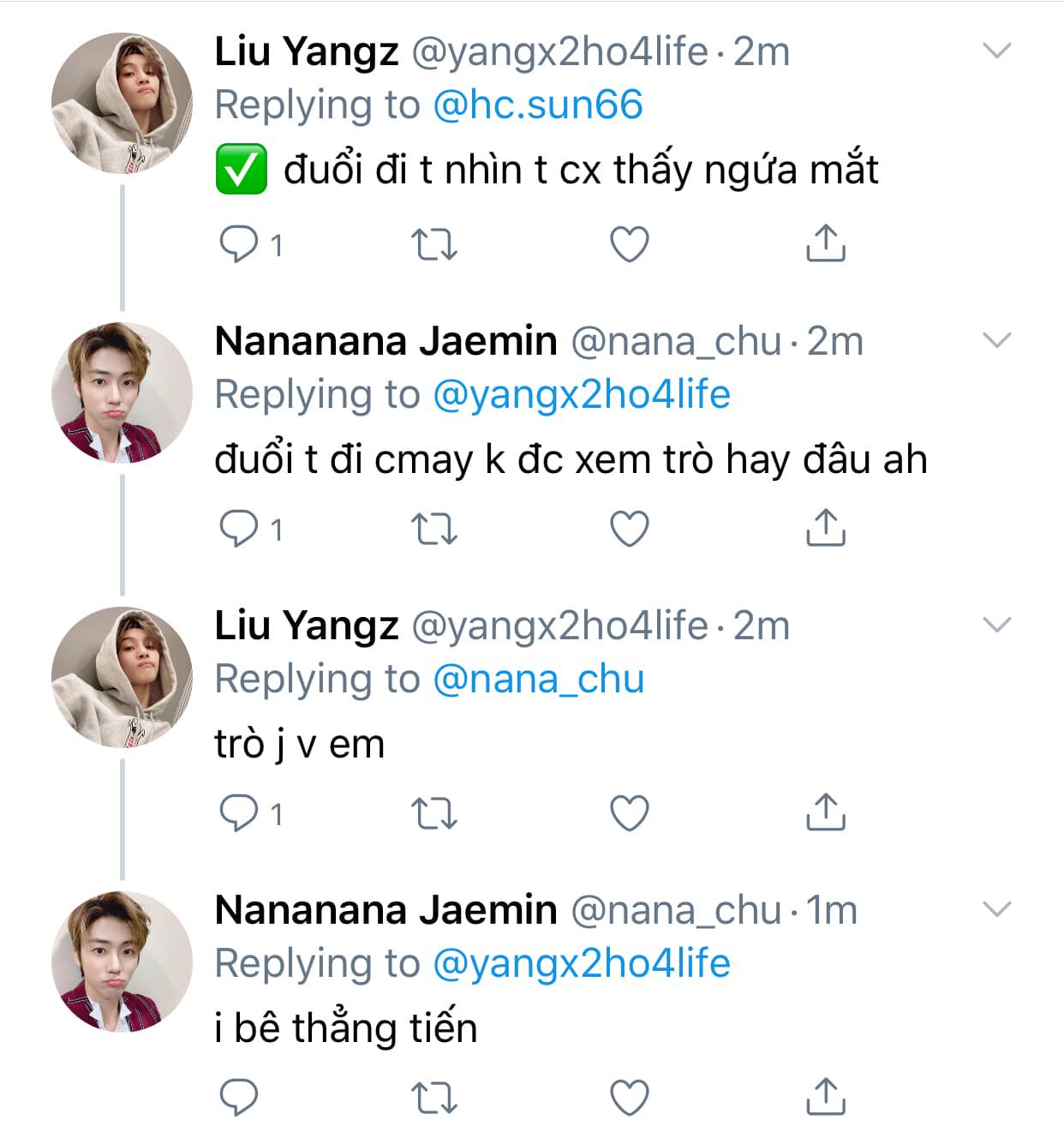Open Liu Yangz's profile from the first tweet's name
1064x1144 pixels.
(306, 51)
